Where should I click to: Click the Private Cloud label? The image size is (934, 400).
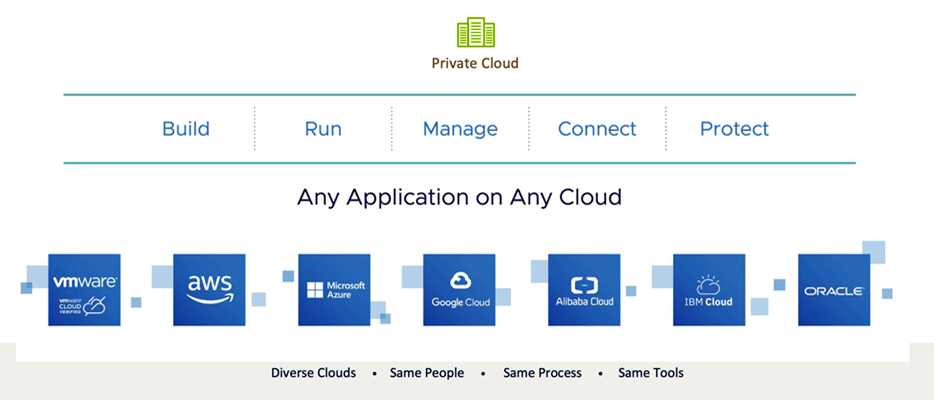475,63
